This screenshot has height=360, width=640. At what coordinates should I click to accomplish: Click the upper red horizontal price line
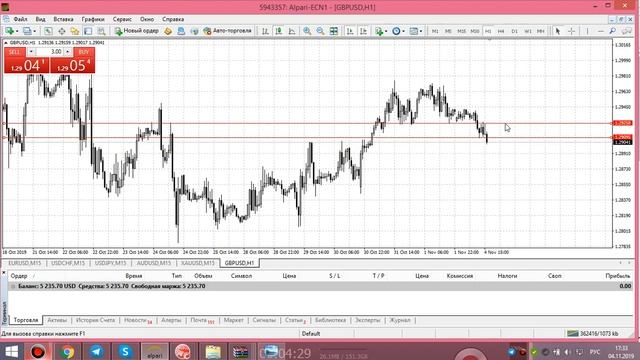coord(306,123)
